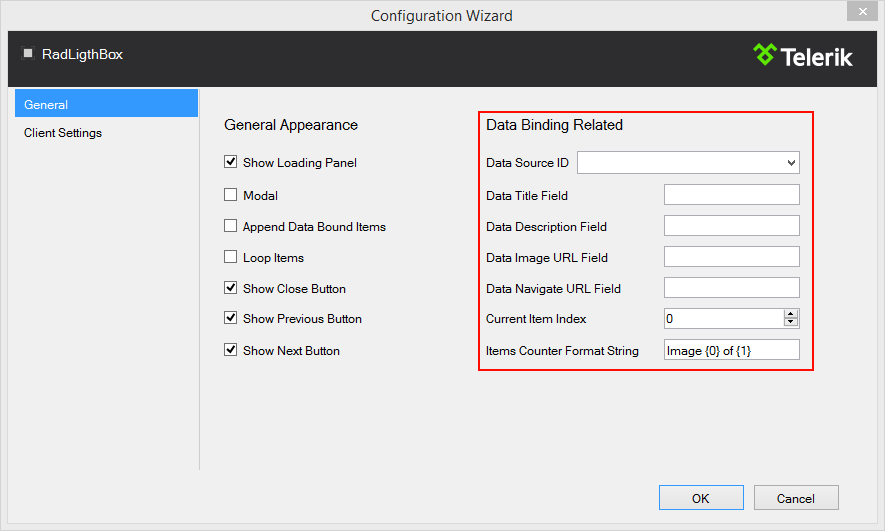The image size is (885, 531).
Task: Uncheck Show Loading Panel checkbox
Action: pyautogui.click(x=230, y=163)
